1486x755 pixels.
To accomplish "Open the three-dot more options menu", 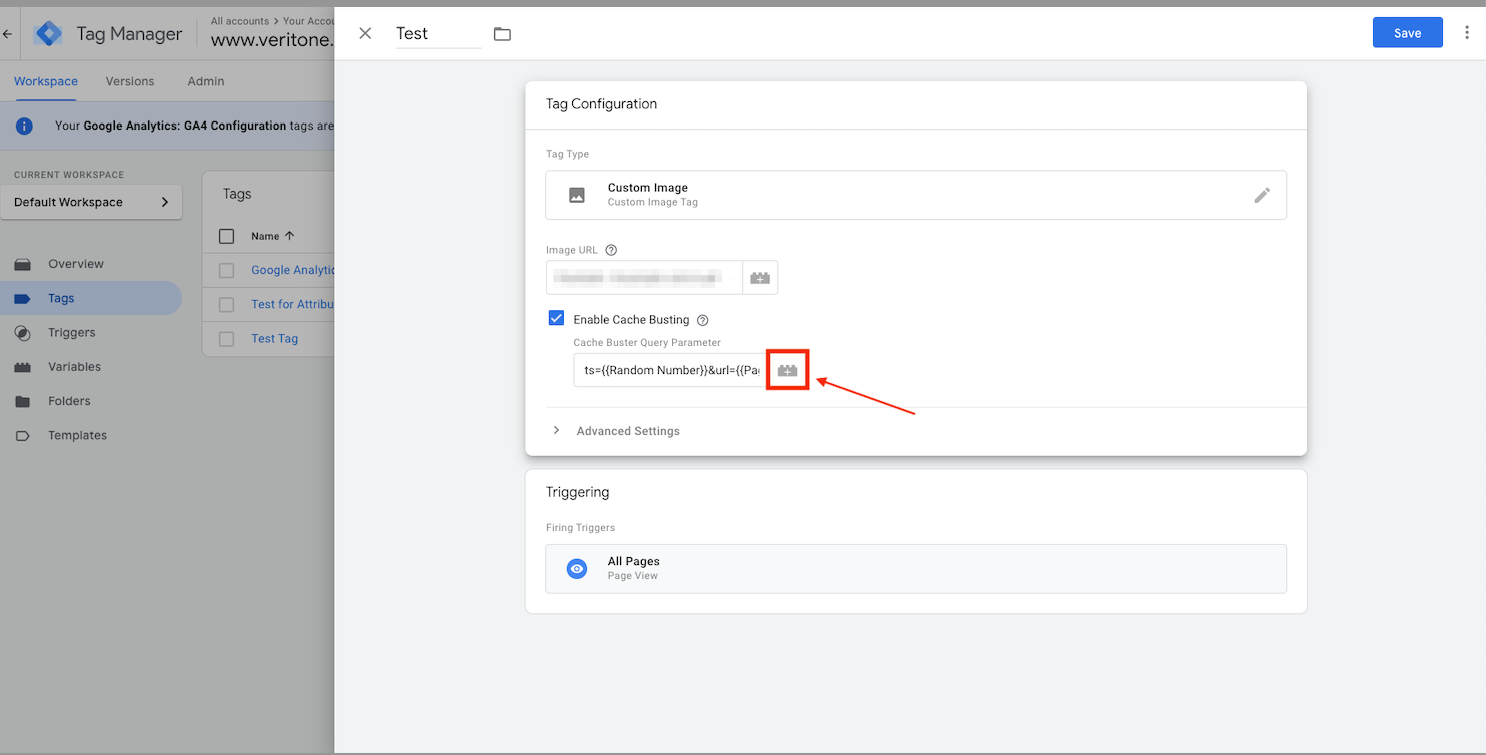I will coord(1467,33).
